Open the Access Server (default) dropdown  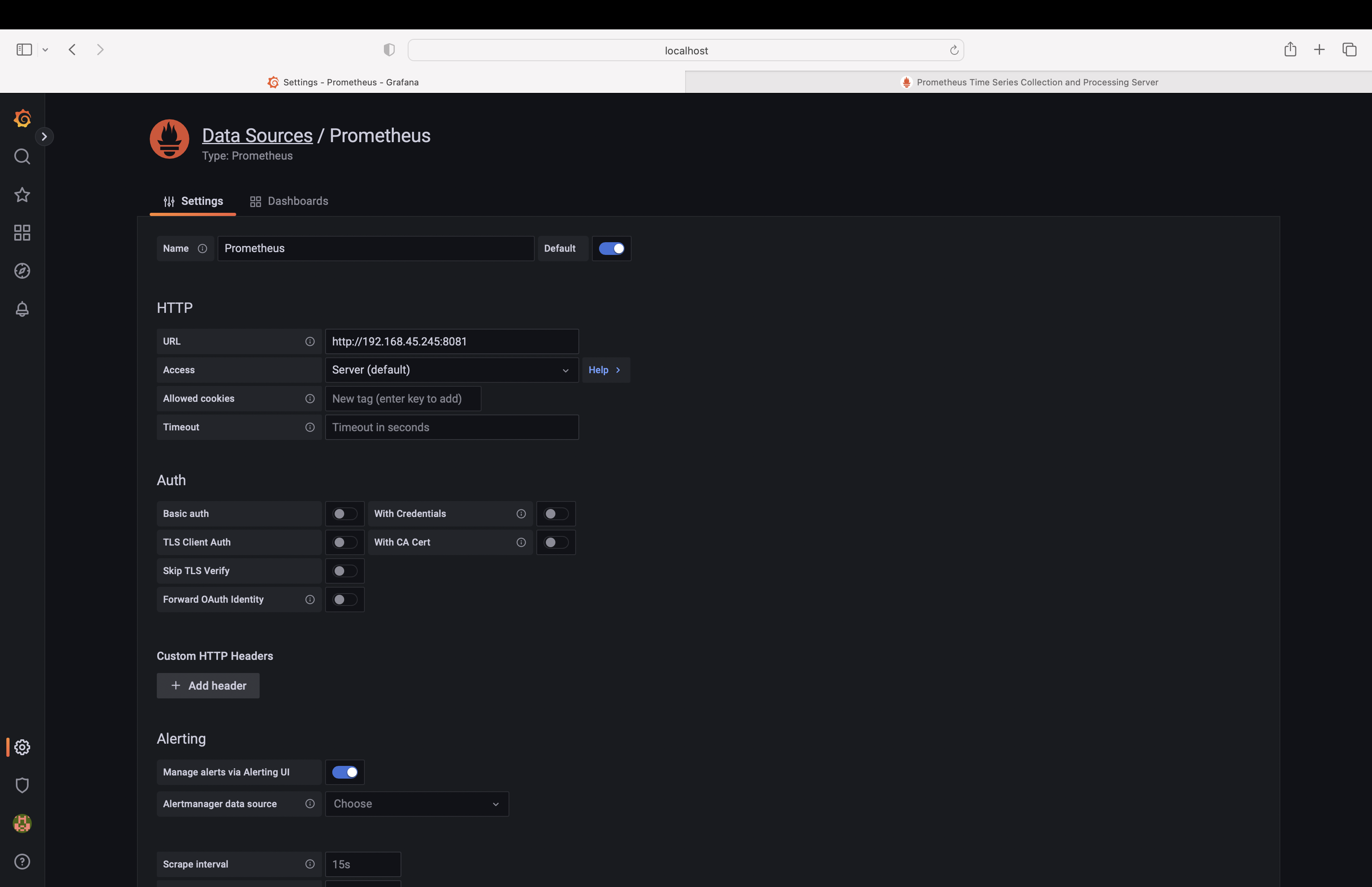[x=451, y=370]
